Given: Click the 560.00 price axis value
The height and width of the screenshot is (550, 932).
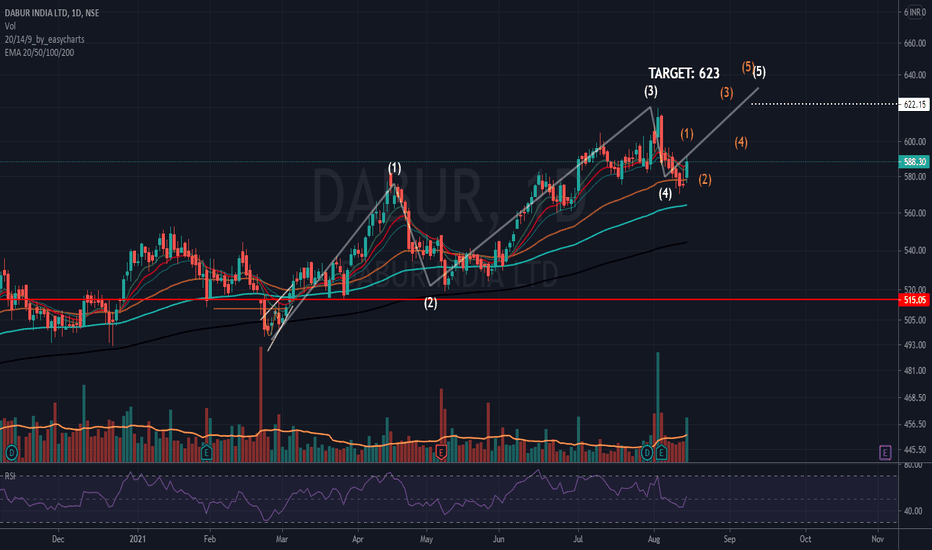Looking at the screenshot, I should [915, 213].
